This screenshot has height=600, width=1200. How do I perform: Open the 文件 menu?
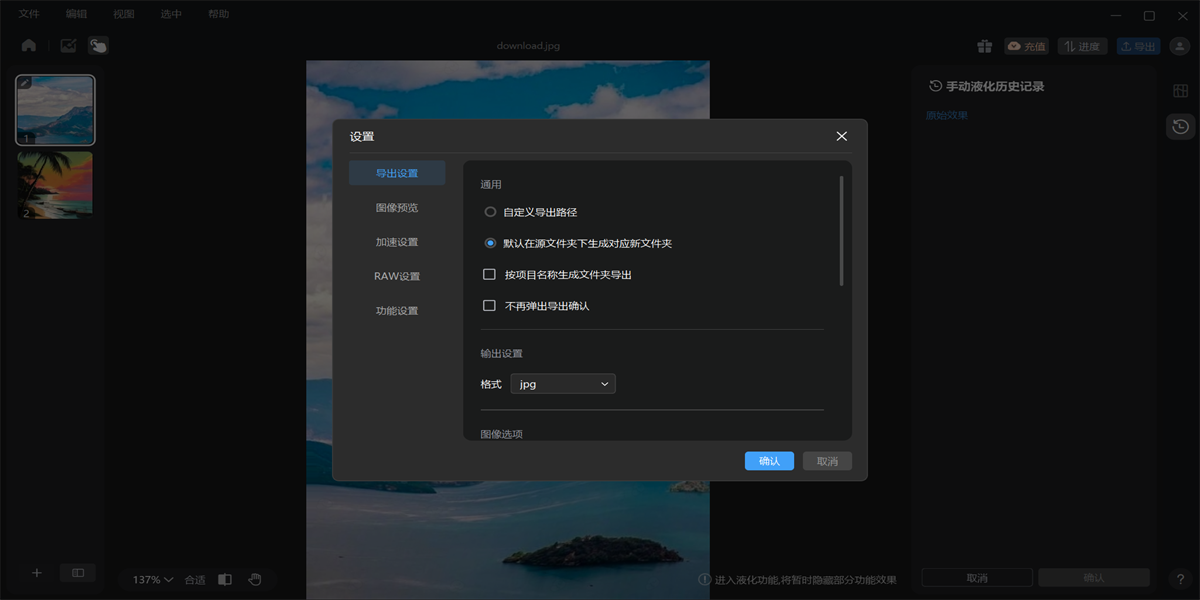point(29,15)
